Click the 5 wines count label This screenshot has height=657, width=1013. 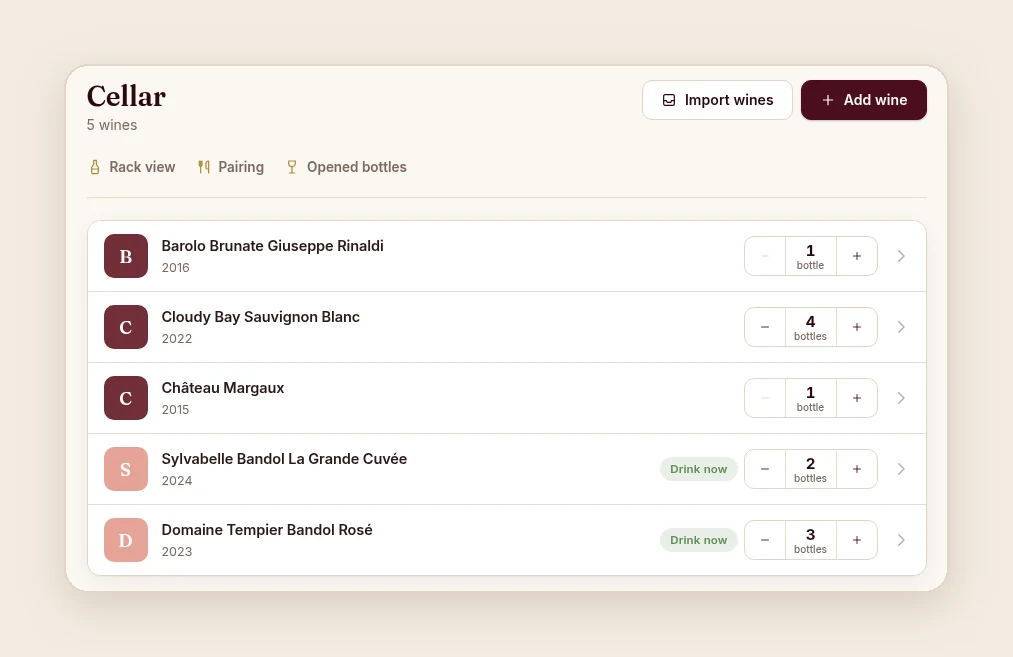click(x=112, y=125)
